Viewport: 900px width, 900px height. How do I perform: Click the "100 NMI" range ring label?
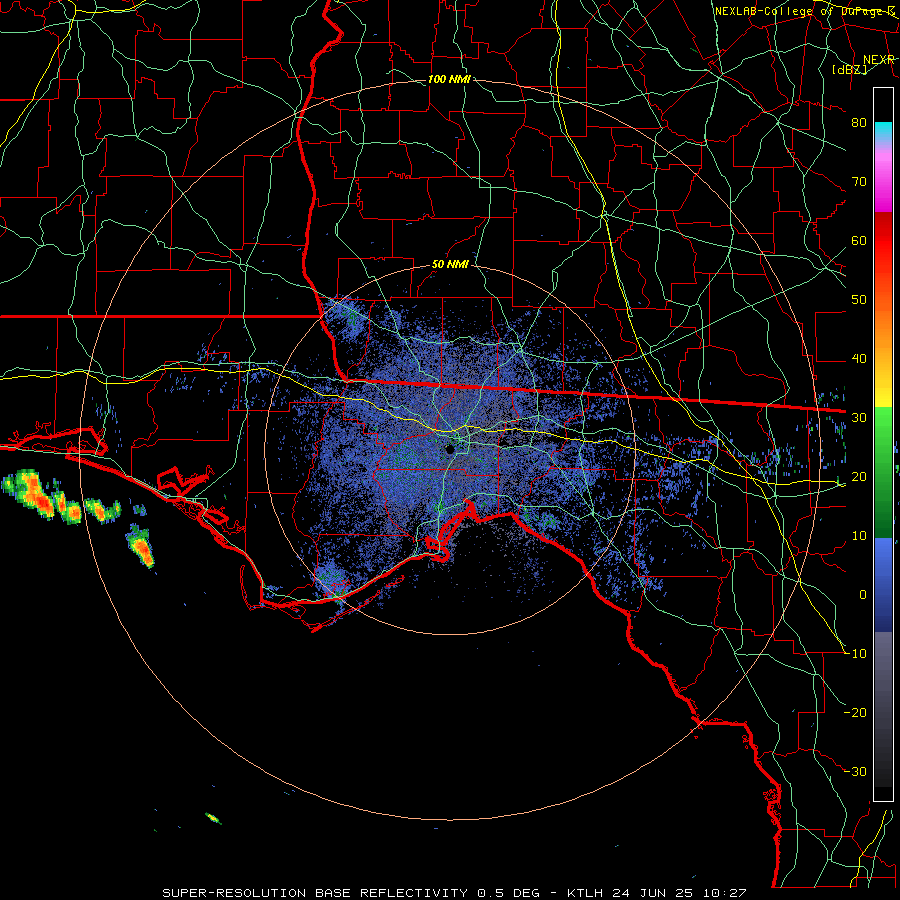pyautogui.click(x=449, y=79)
